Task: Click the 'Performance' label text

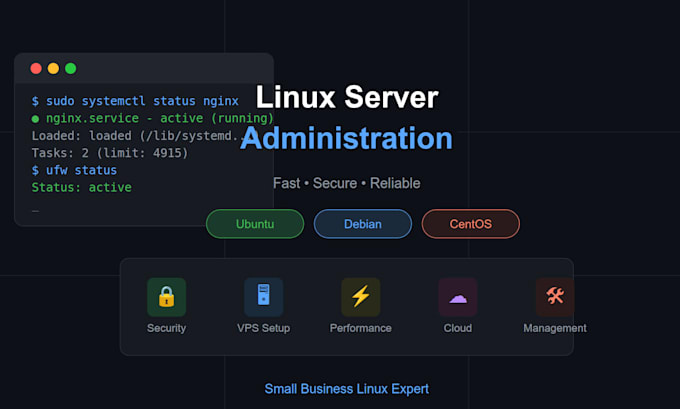Action: [361, 328]
